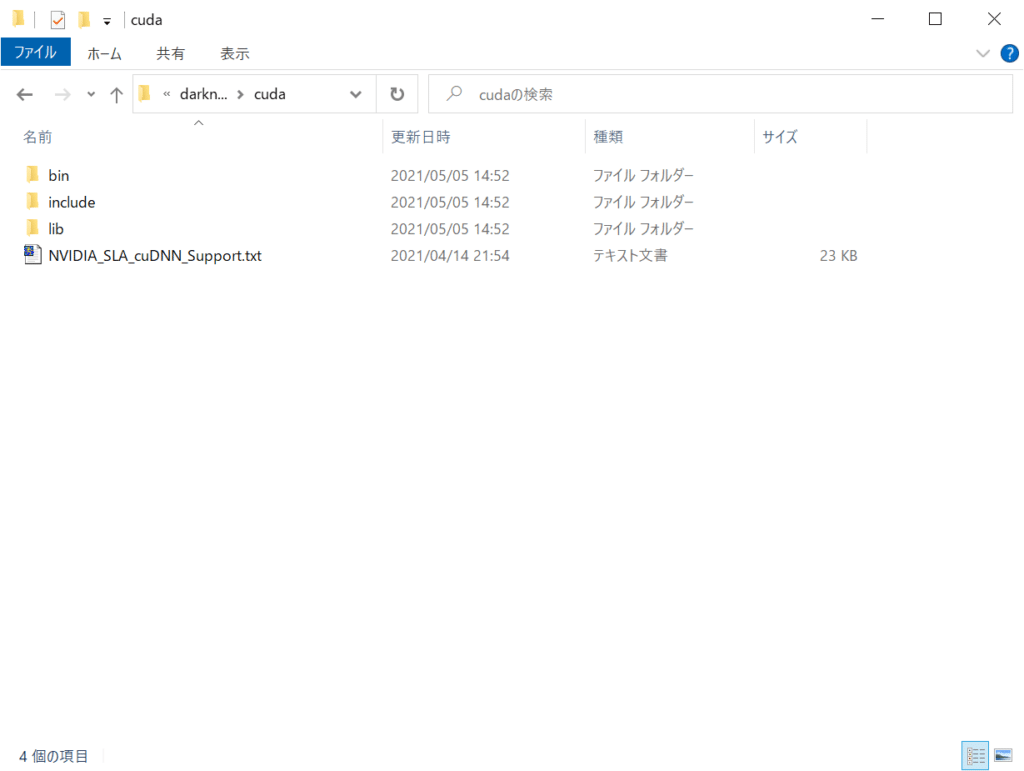Sort by 名前 column header
The height and width of the screenshot is (771, 1024).
(38, 137)
